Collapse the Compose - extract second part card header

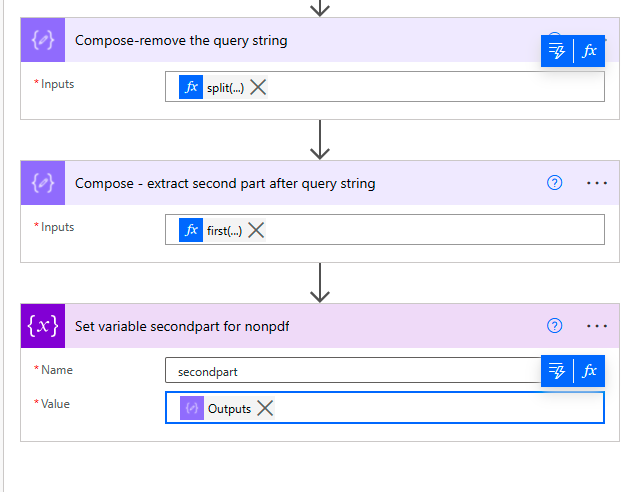pos(300,183)
